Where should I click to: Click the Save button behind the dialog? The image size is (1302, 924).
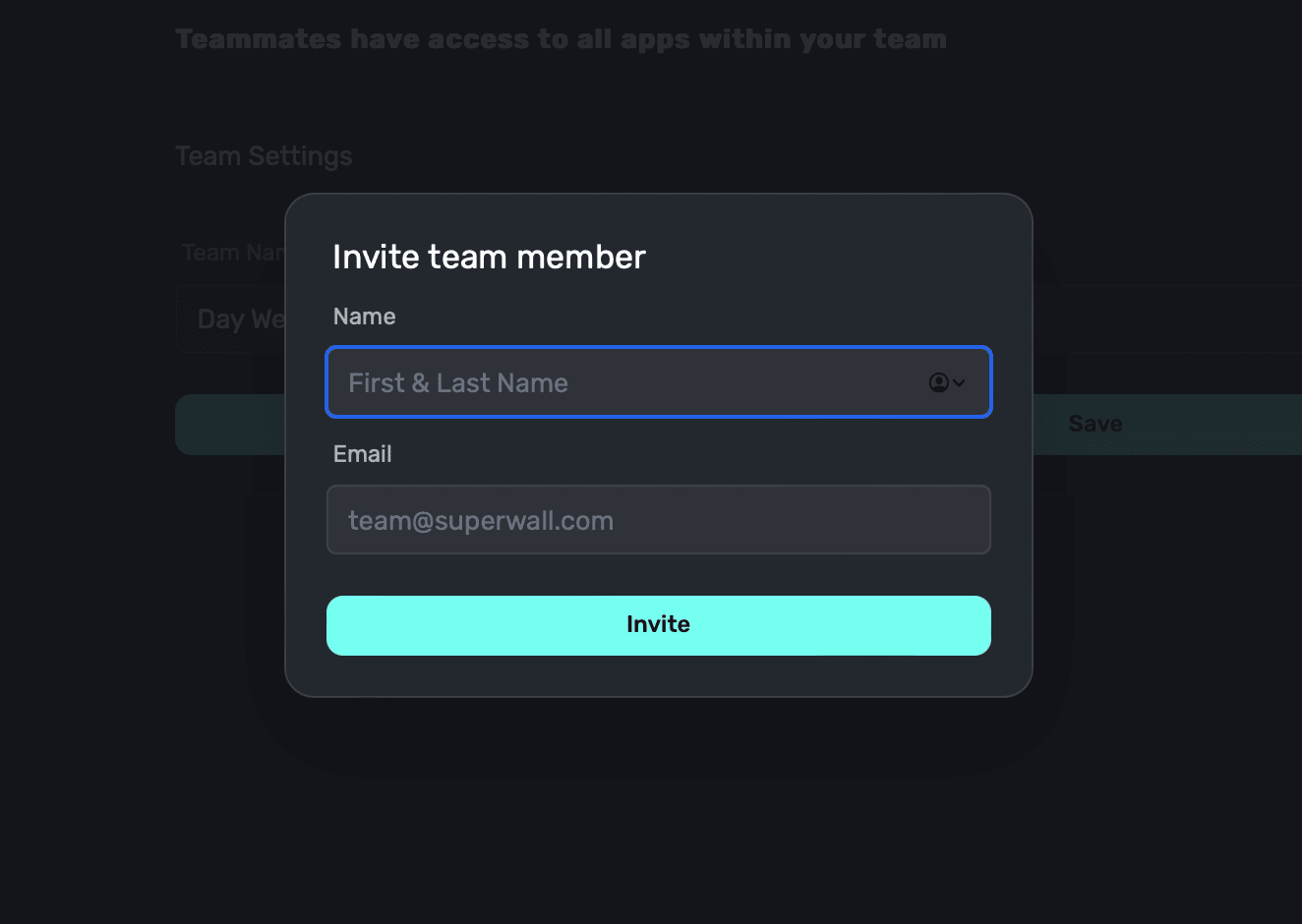pos(1095,424)
